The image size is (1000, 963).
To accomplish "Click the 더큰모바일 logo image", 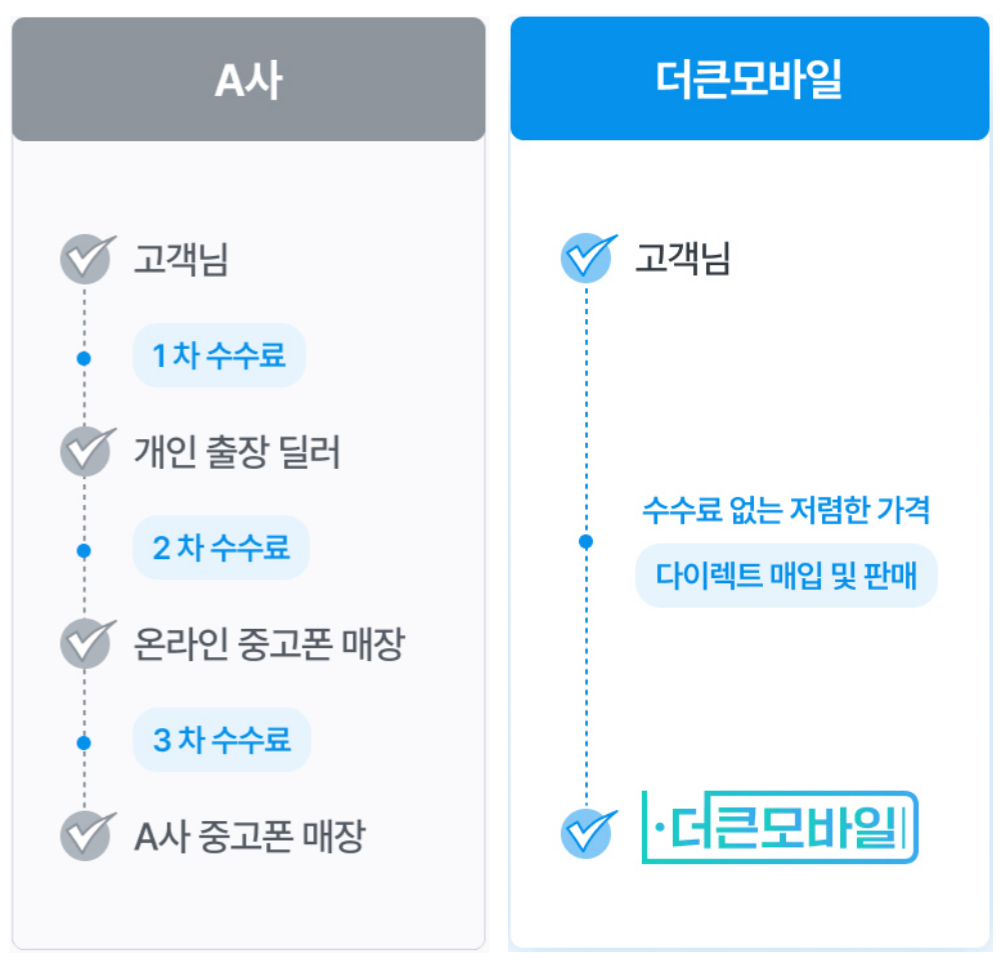I will [x=780, y=827].
